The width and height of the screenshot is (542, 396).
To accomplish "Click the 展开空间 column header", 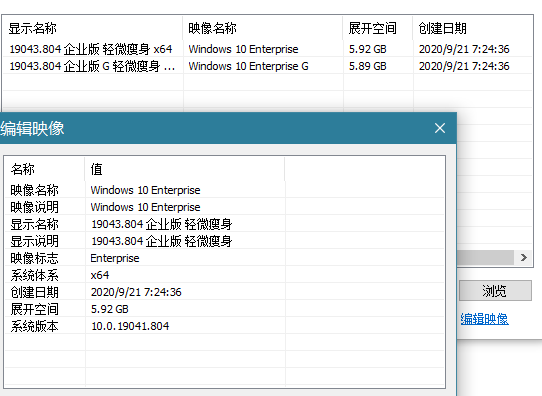I will tap(378, 28).
